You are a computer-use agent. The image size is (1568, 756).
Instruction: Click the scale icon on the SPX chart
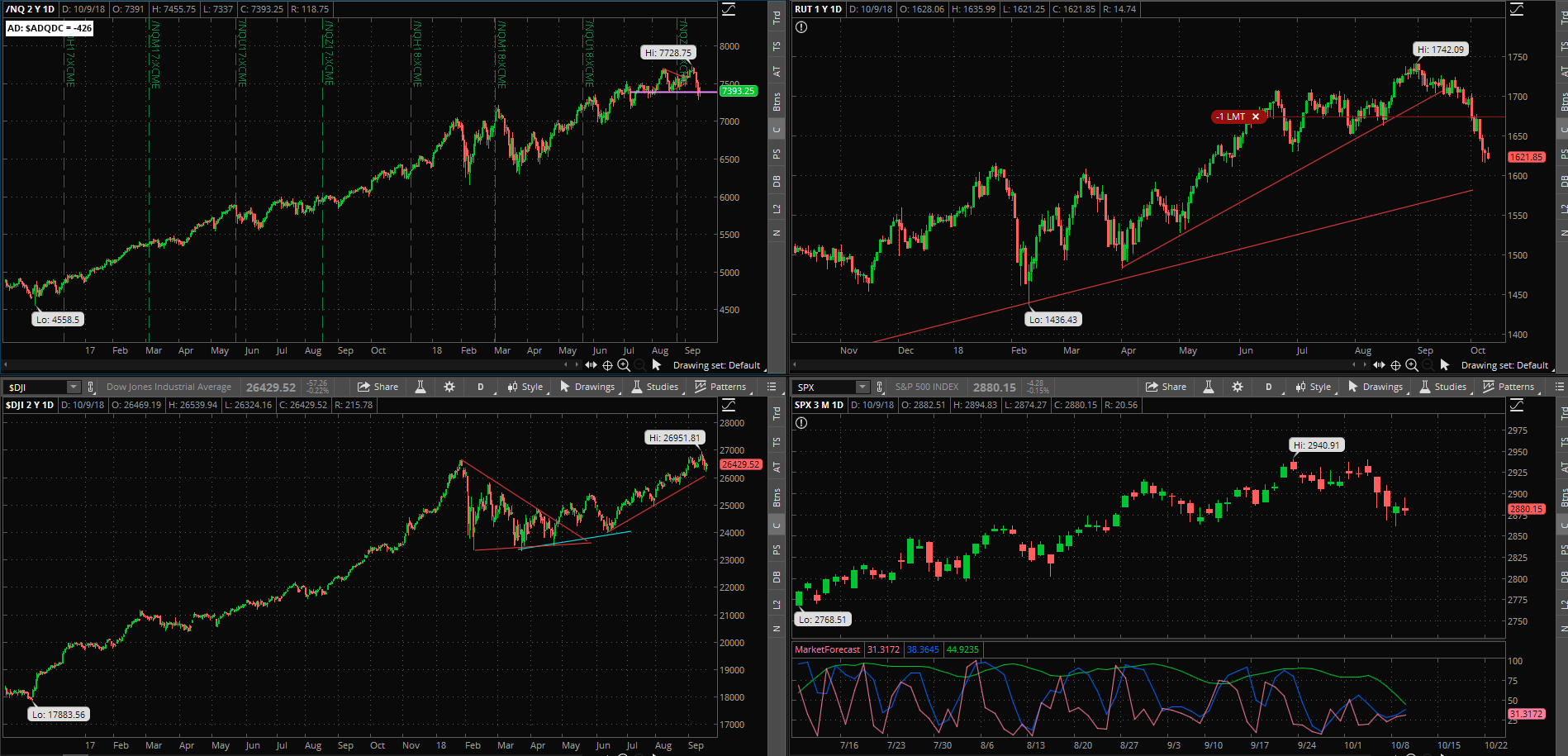(x=1517, y=405)
